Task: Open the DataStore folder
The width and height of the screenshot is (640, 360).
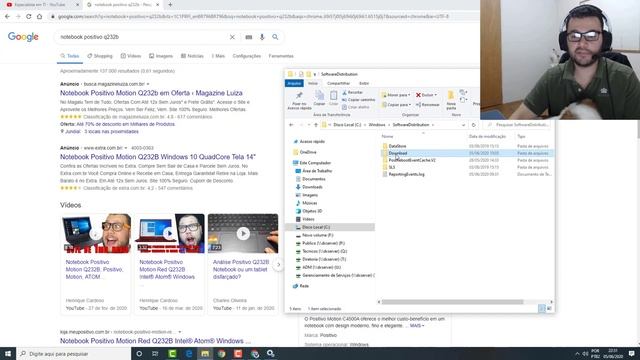Action: pyautogui.click(x=397, y=146)
